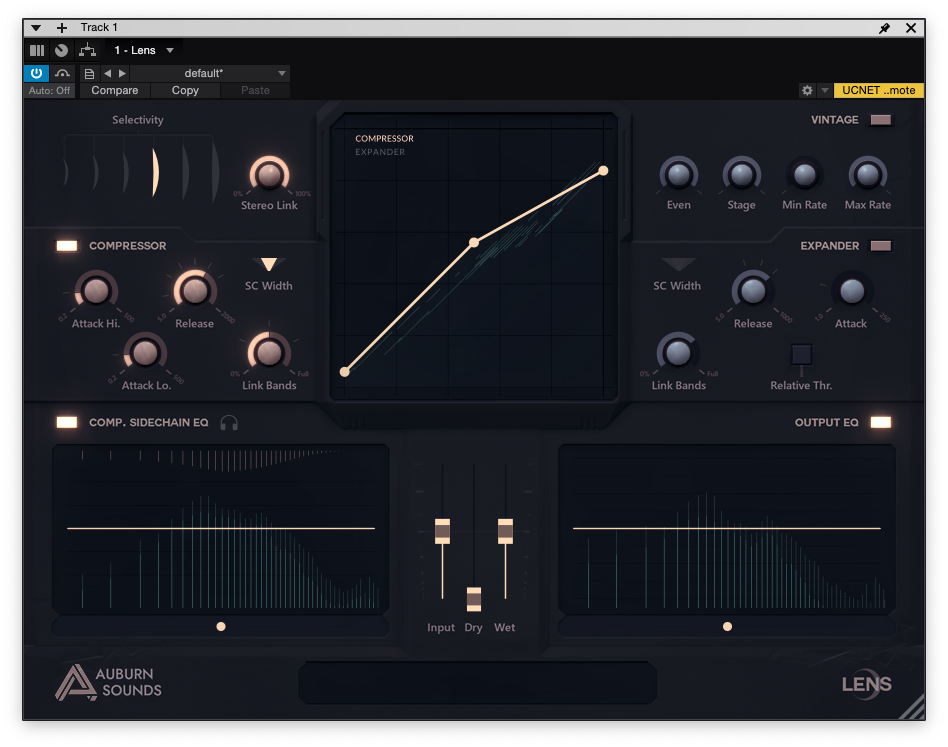Click the mixer channel bars icon
Image resolution: width=948 pixels, height=747 pixels.
tap(37, 50)
